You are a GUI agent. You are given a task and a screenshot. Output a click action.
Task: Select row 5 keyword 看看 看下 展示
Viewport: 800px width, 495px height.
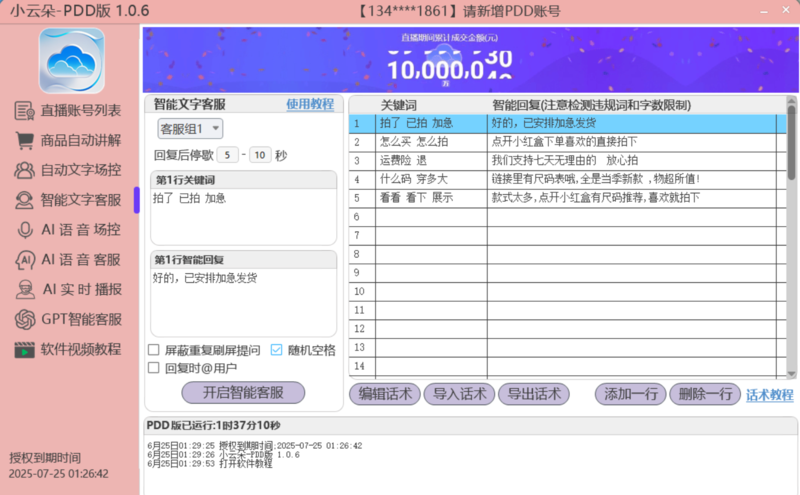point(431,198)
